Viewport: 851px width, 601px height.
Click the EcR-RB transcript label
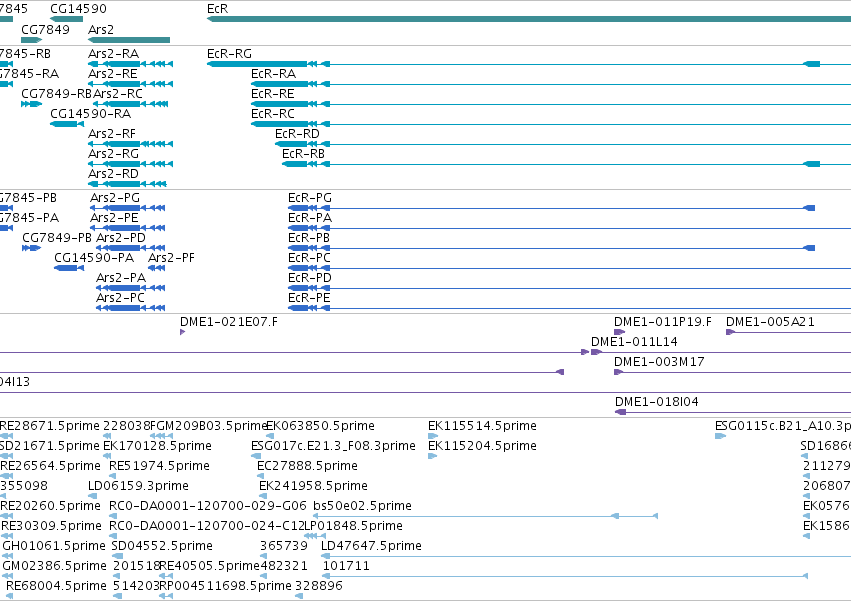303,154
